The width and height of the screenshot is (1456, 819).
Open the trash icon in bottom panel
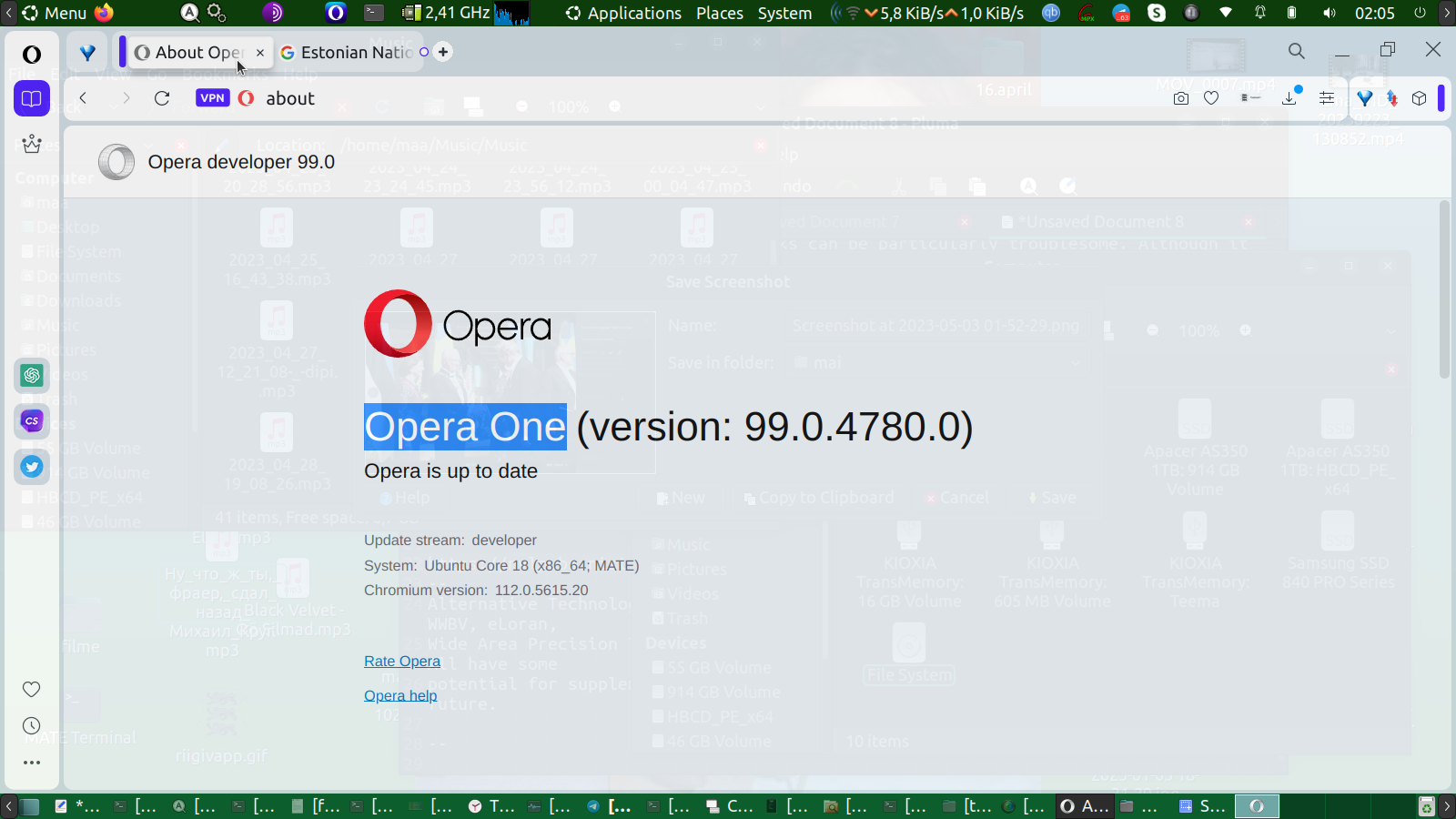point(1427,806)
